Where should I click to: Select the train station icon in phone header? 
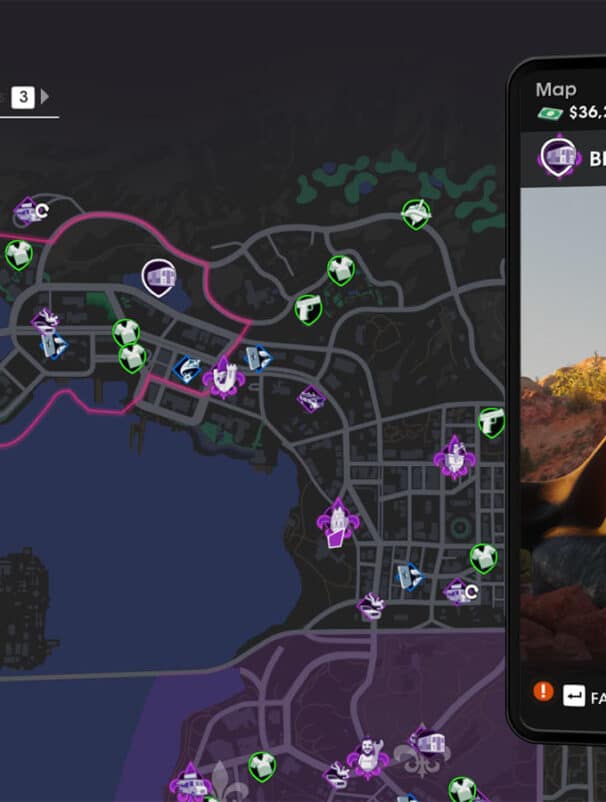click(559, 157)
